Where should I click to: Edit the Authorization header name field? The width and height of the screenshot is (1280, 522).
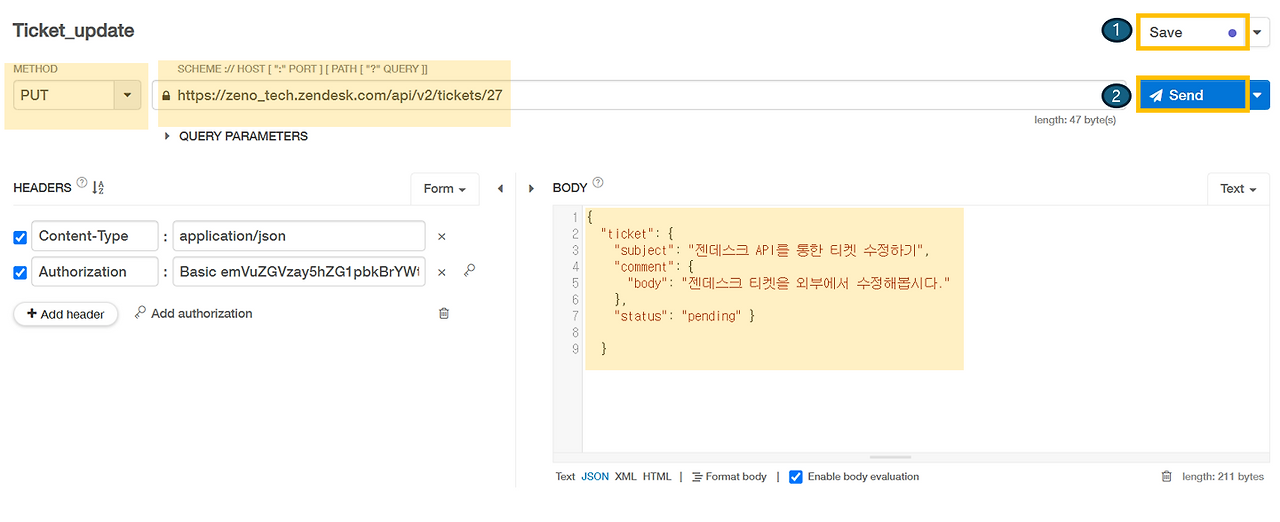95,272
